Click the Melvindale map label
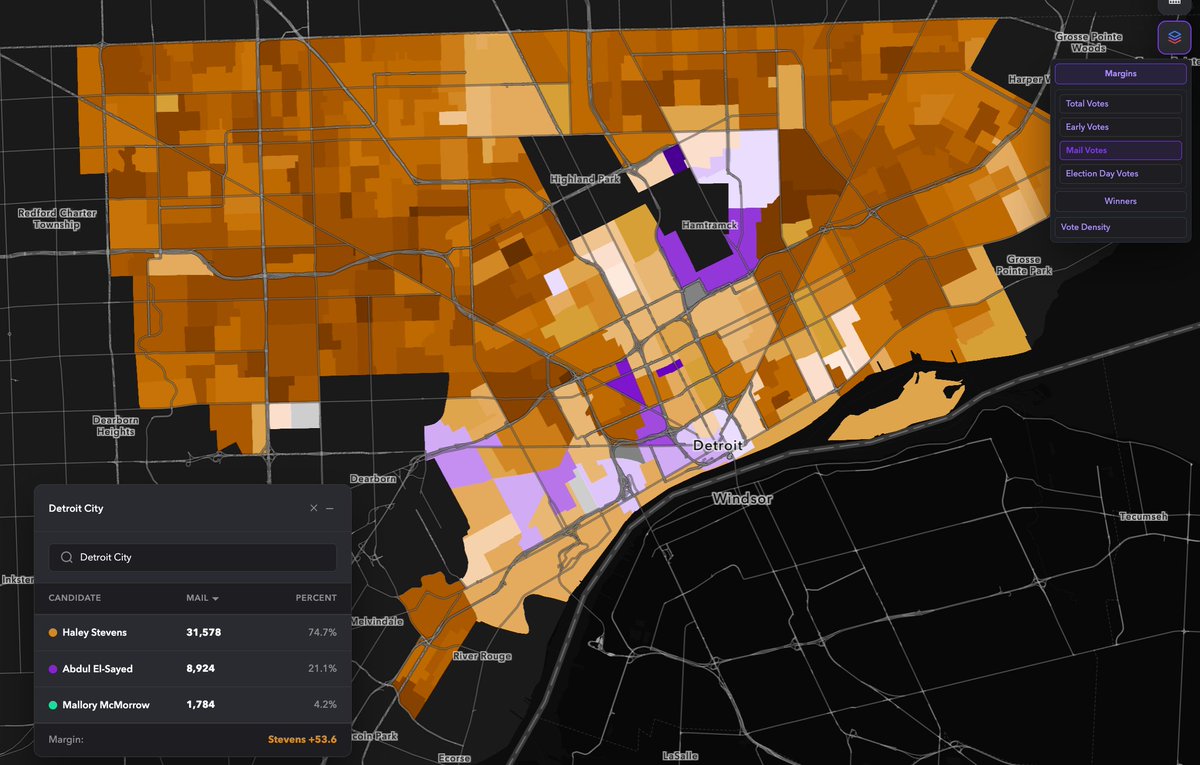Screen dimensions: 1200x765 [x=376, y=621]
